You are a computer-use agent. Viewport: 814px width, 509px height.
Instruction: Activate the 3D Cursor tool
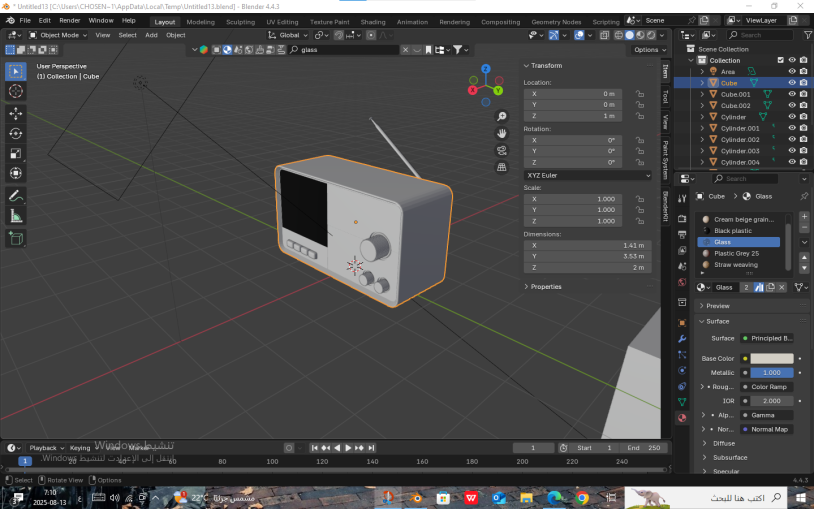coord(16,91)
